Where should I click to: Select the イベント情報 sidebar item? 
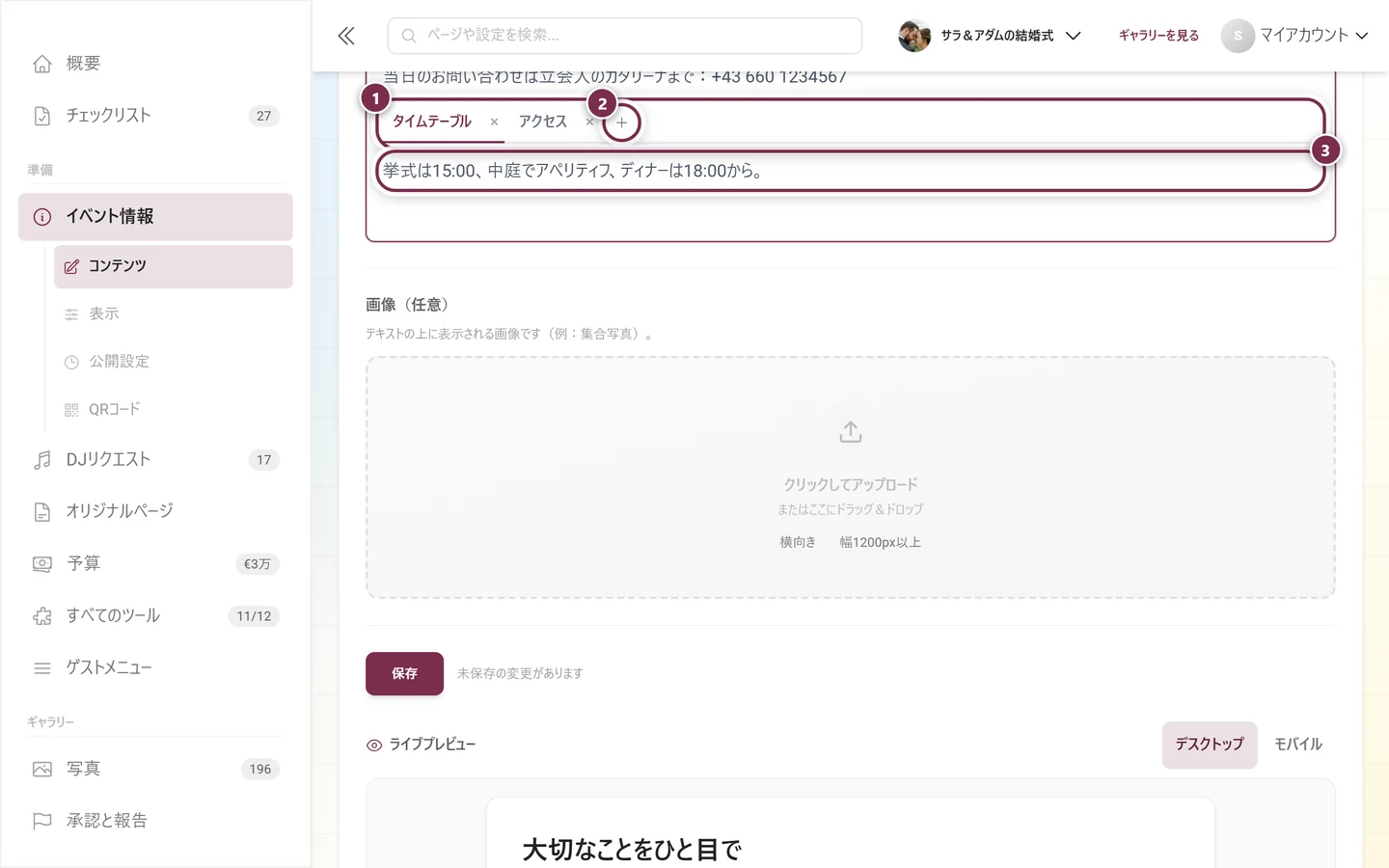pos(155,217)
